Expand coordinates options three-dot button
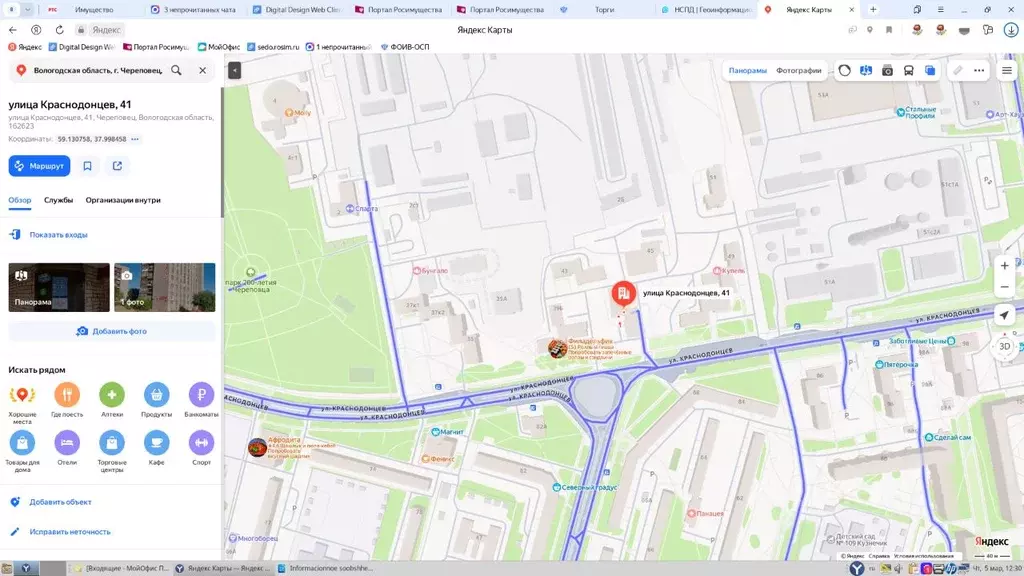 pyautogui.click(x=135, y=139)
